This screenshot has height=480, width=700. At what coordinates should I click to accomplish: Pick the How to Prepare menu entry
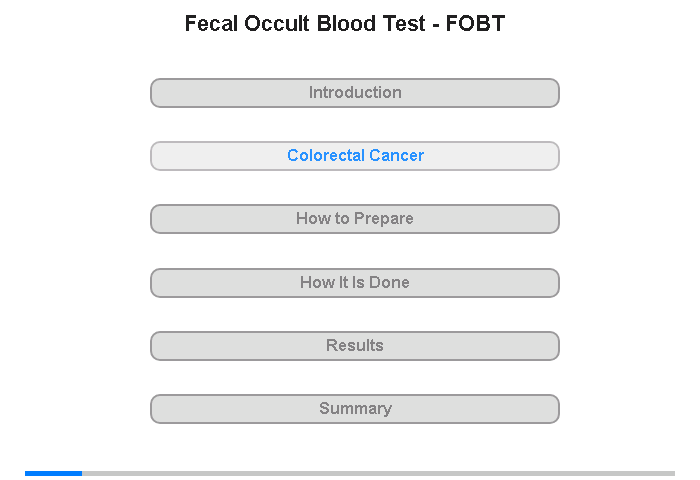point(355,219)
